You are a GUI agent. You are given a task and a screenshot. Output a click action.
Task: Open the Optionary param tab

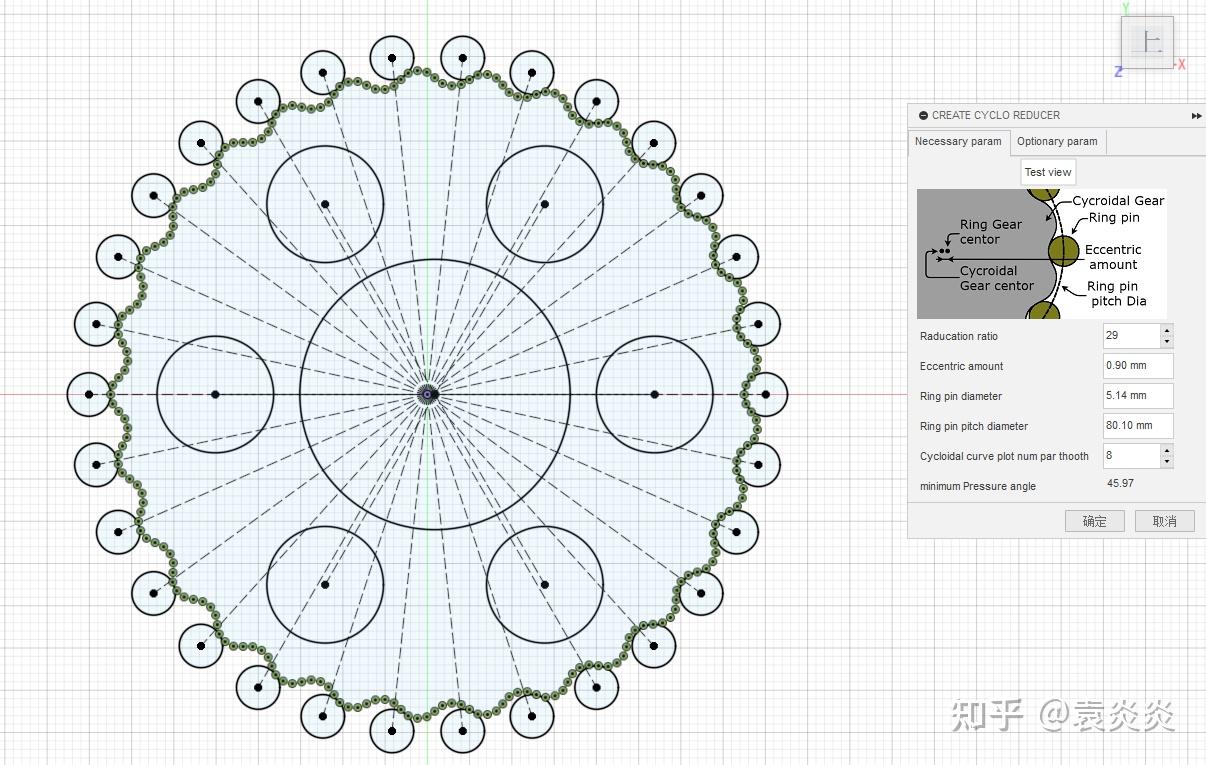[1057, 142]
